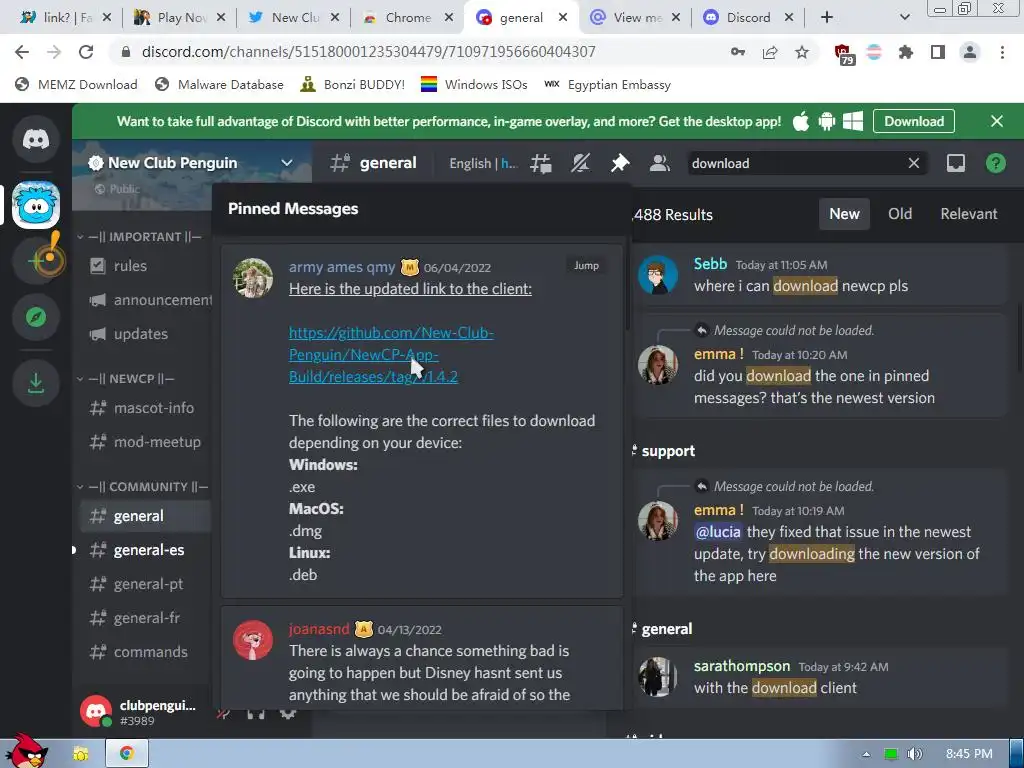The width and height of the screenshot is (1024, 768).
Task: Click the Android platform icon in banner
Action: pyautogui.click(x=827, y=121)
